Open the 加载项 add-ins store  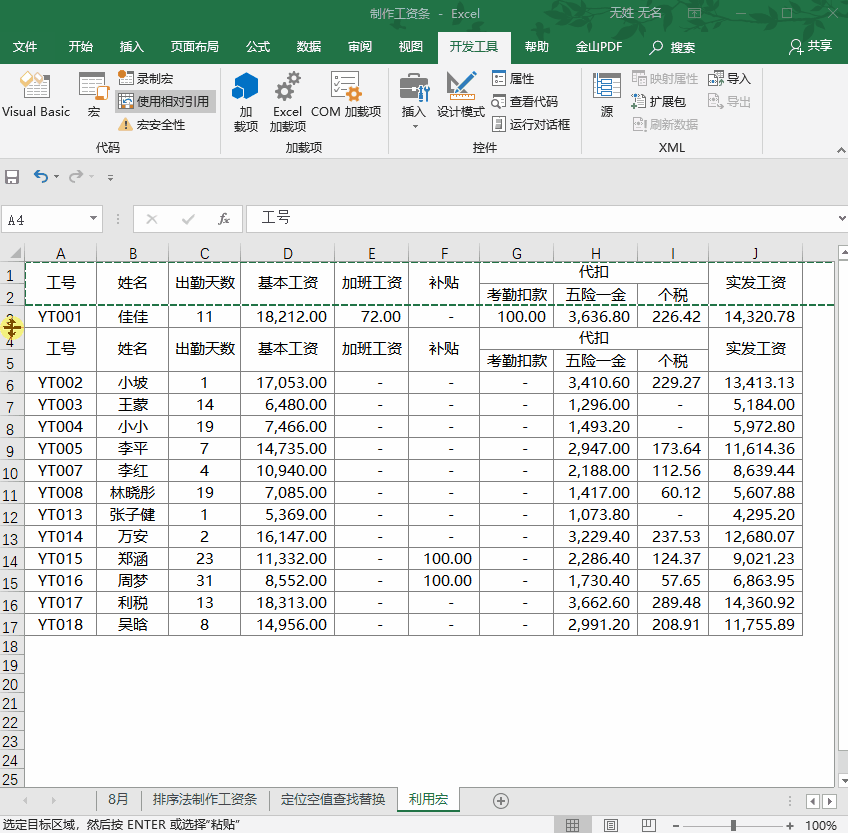click(x=246, y=102)
